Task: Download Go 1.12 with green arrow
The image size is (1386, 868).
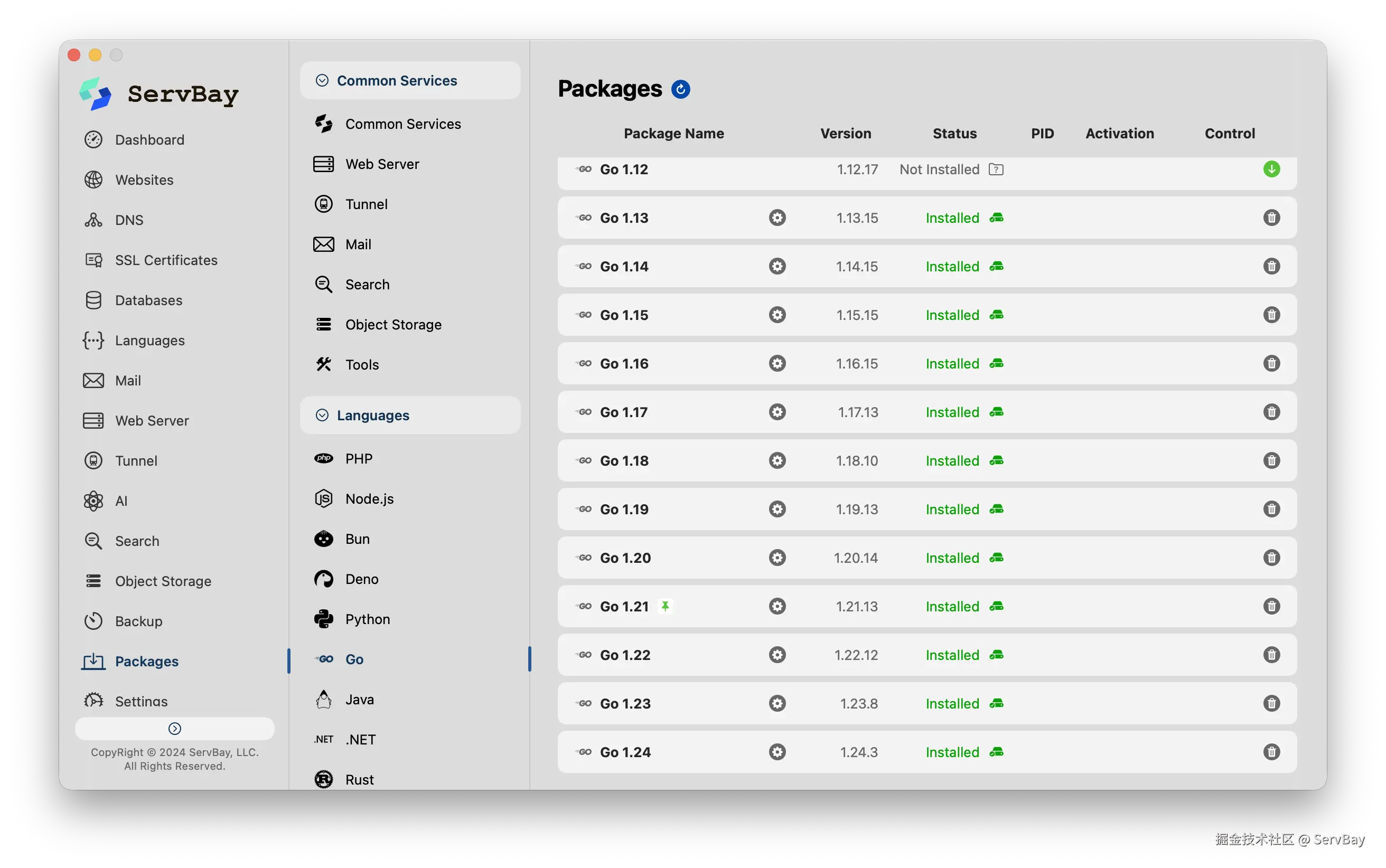Action: (1271, 169)
